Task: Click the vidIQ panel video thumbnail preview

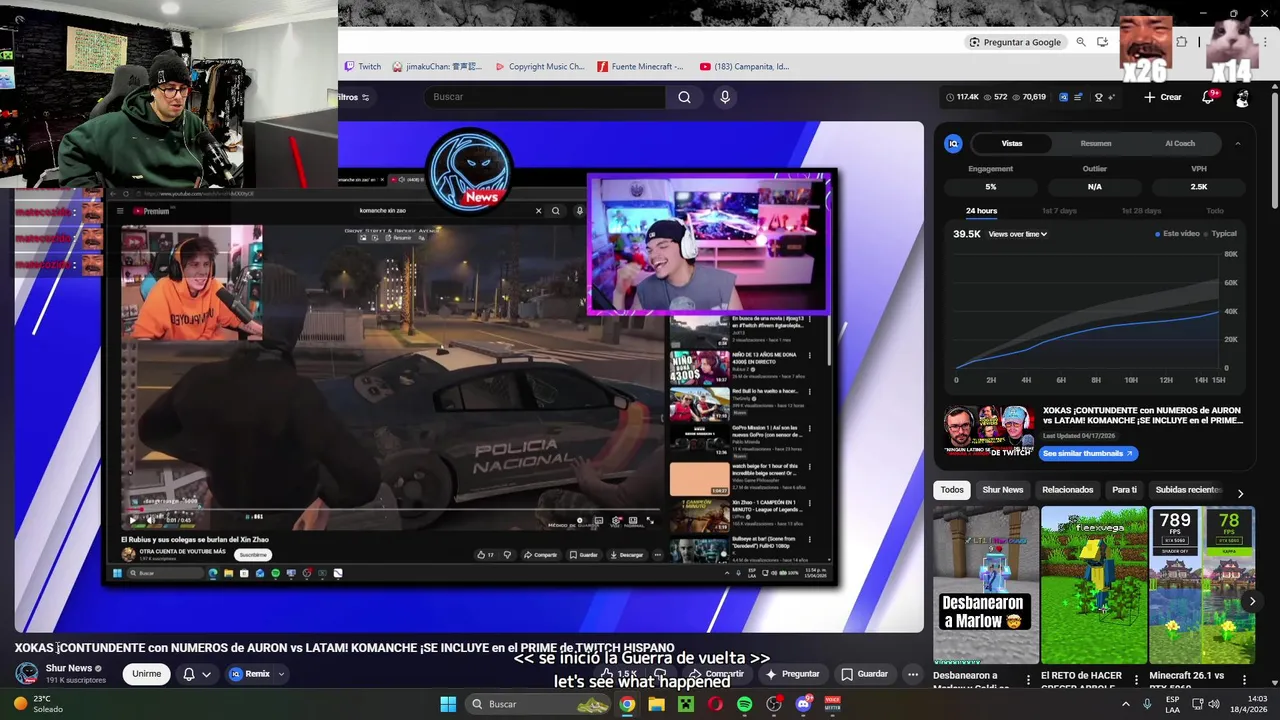Action: [990, 431]
